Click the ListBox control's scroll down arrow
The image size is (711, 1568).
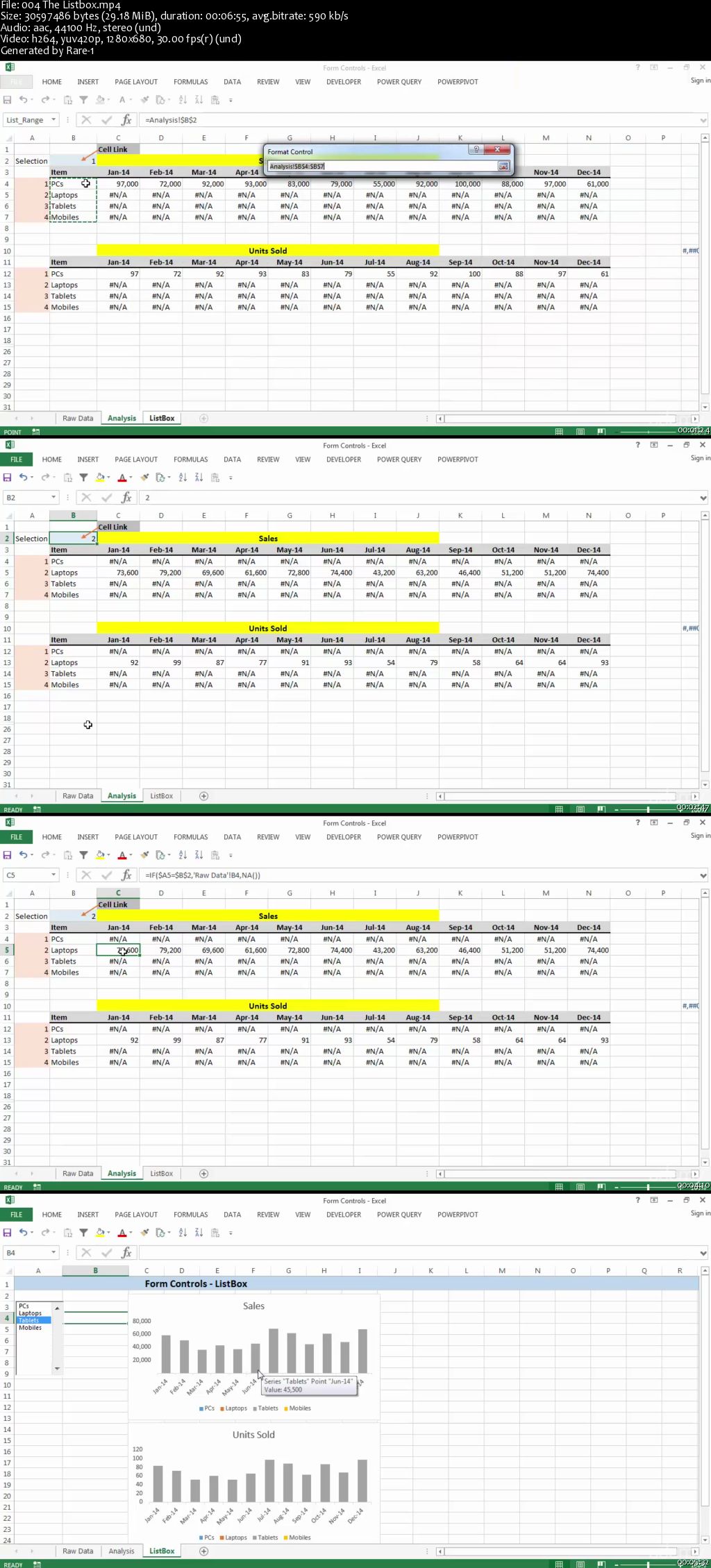tap(57, 1369)
